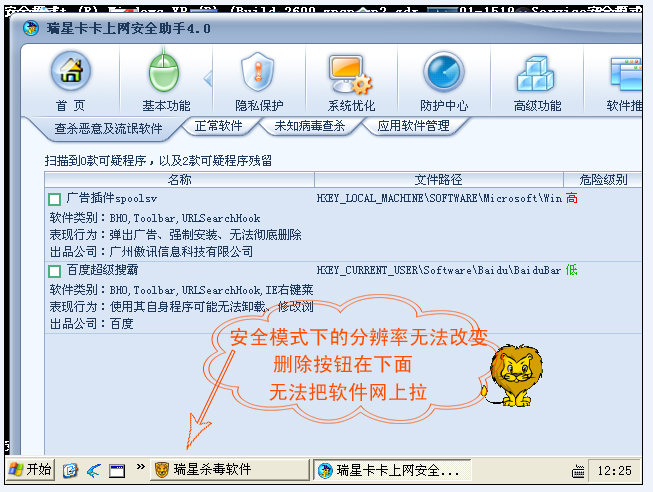Open 高级功能 cubes icon
Viewport: 653px width, 492px height.
tap(536, 73)
